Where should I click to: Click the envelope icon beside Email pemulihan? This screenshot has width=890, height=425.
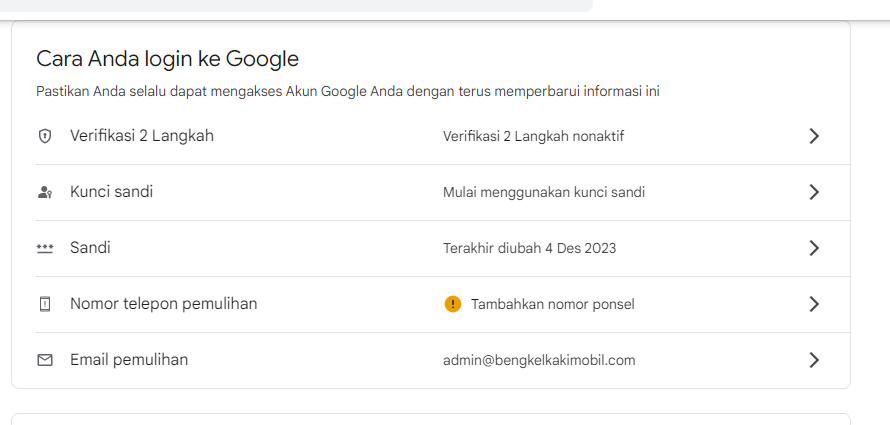click(x=44, y=360)
